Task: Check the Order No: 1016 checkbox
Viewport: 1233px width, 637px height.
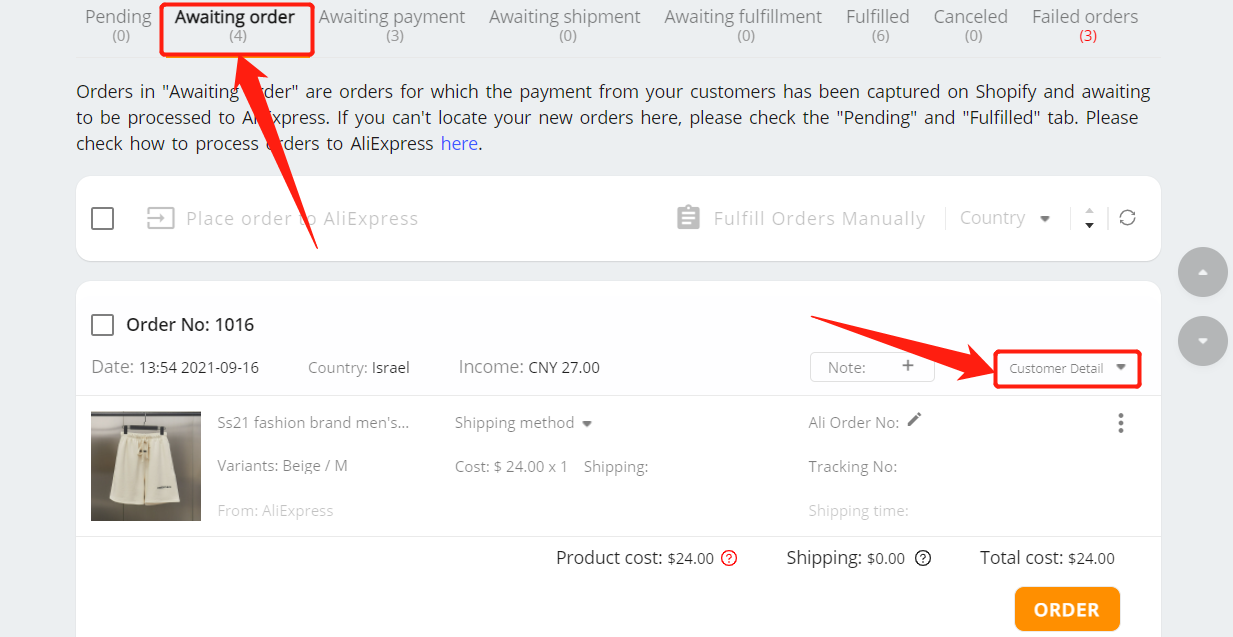Action: tap(102, 325)
